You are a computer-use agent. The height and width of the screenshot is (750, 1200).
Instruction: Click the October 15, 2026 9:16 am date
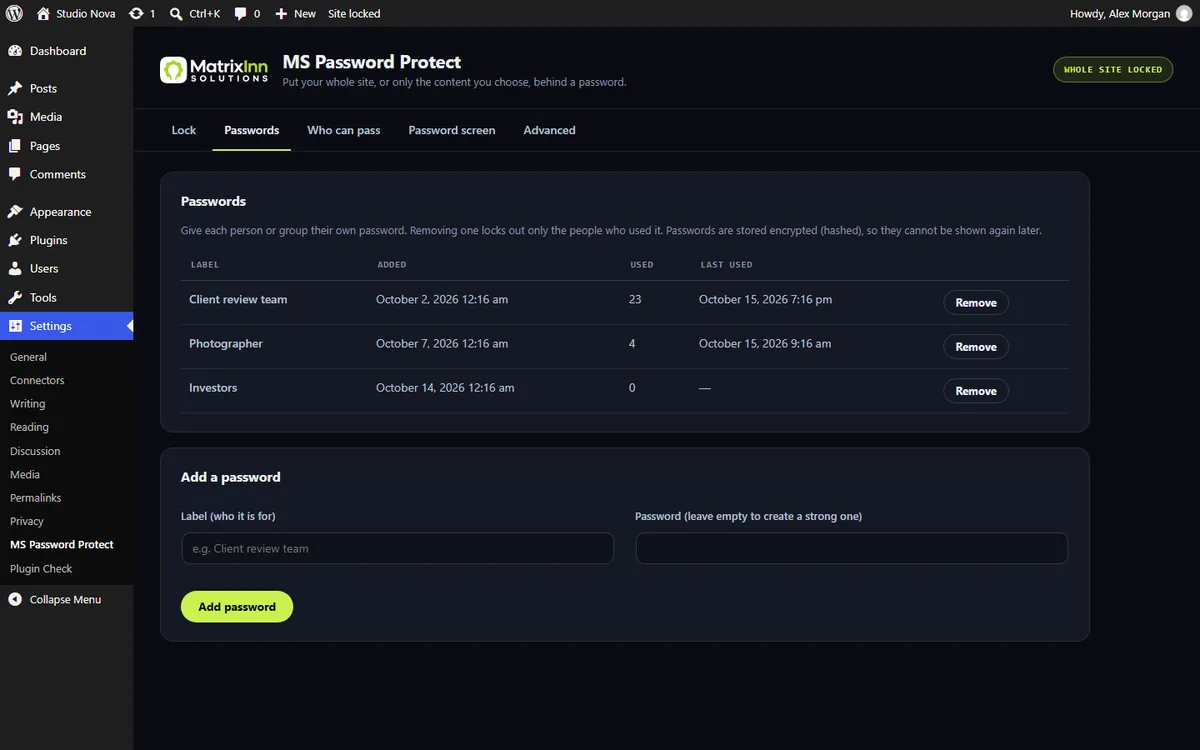pyautogui.click(x=765, y=344)
